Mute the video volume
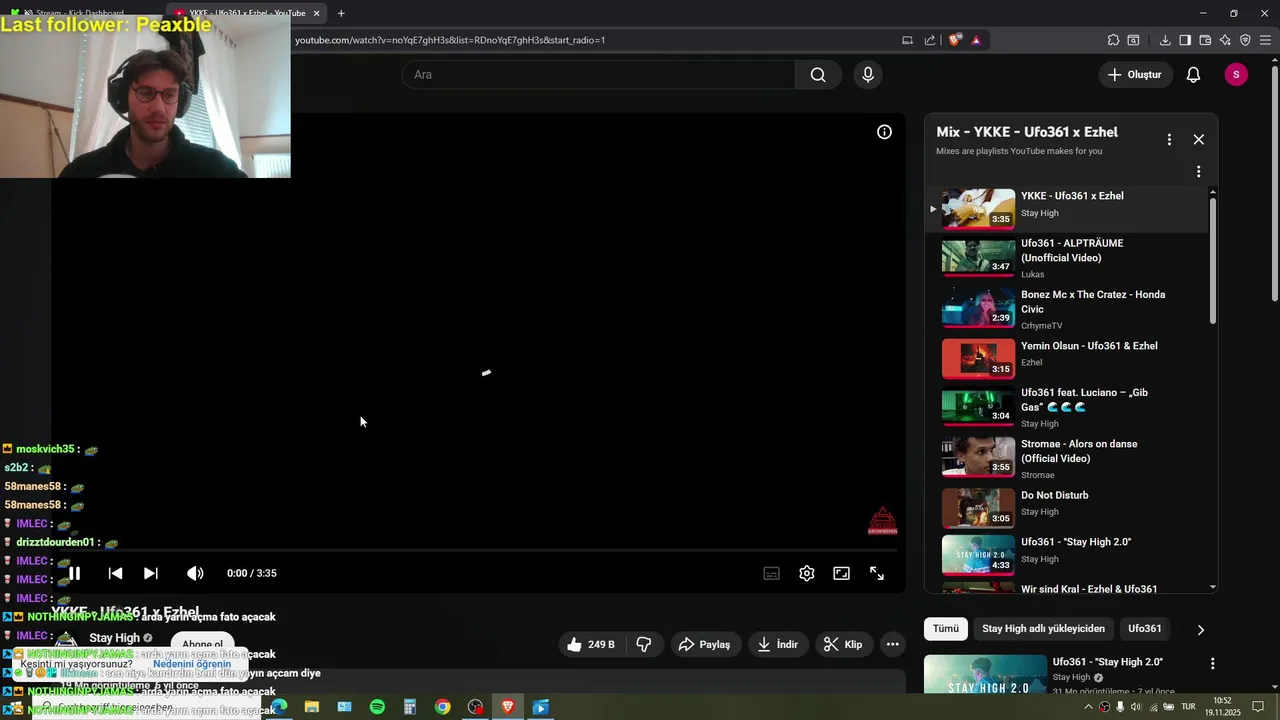Screen dimensions: 1280x720 coord(195,573)
